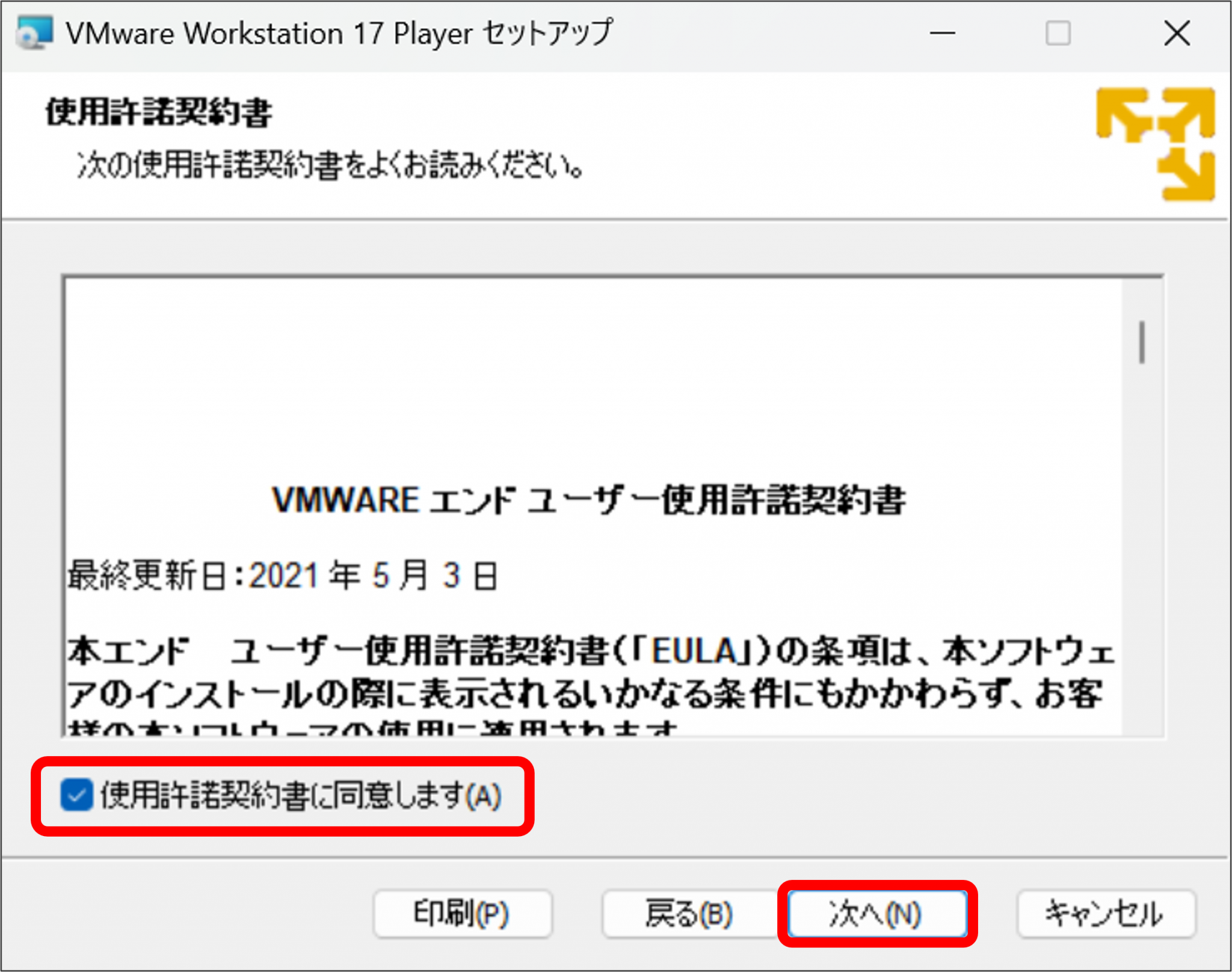Viewport: 1232px width, 972px height.
Task: Click the 使用許諾契約書に同意します(A) label text
Action: click(301, 795)
